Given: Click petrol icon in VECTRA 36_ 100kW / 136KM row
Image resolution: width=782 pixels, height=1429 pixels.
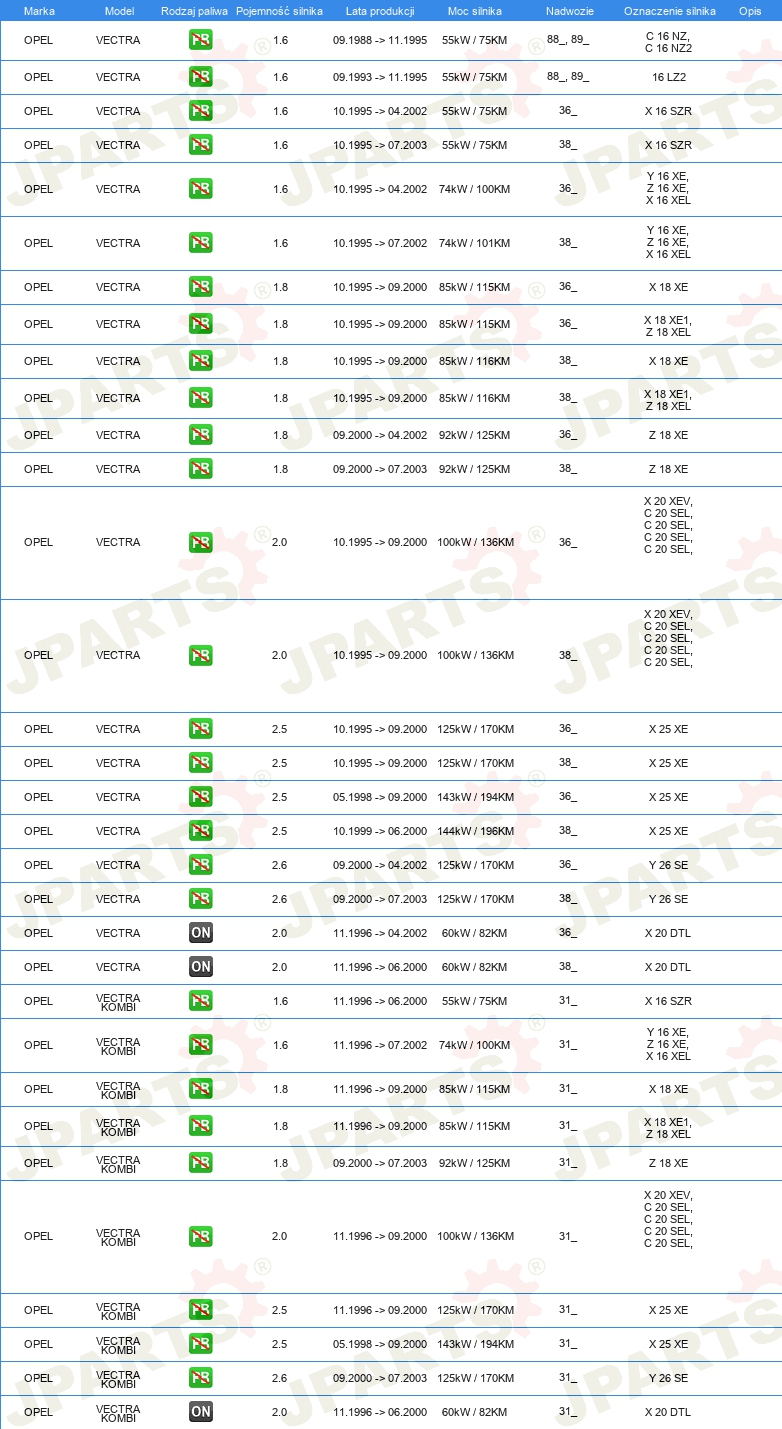Looking at the screenshot, I should (x=201, y=543).
